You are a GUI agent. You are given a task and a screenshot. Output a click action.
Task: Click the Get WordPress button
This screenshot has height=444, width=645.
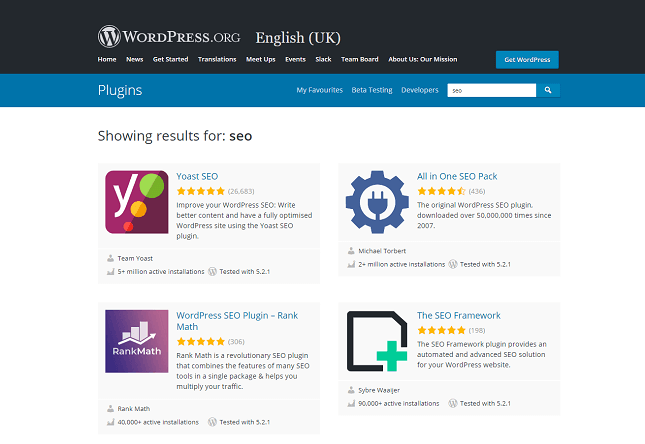click(x=527, y=60)
